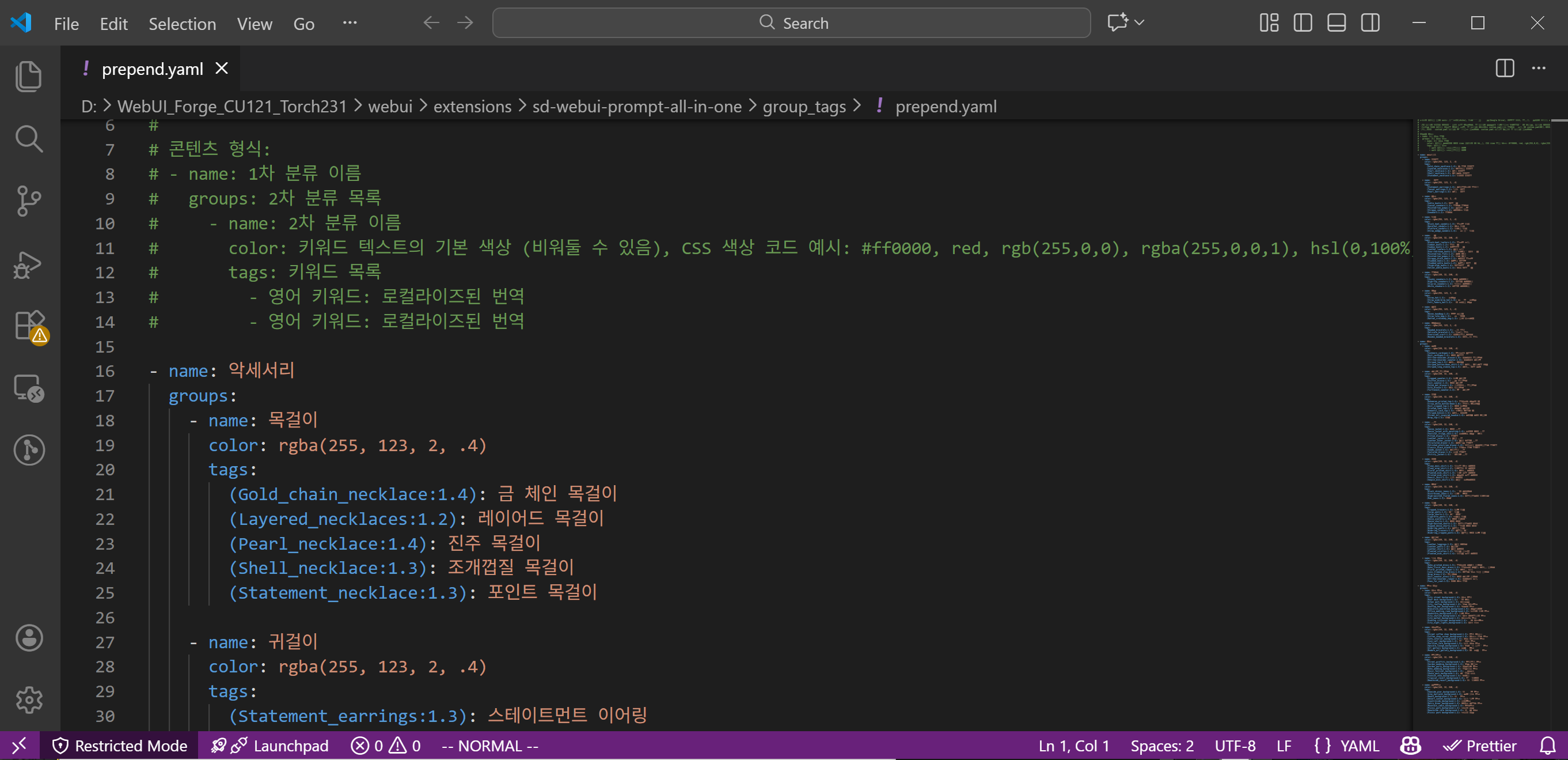Image resolution: width=1568 pixels, height=760 pixels.
Task: Open editor More Actions ellipsis
Action: pos(1539,67)
